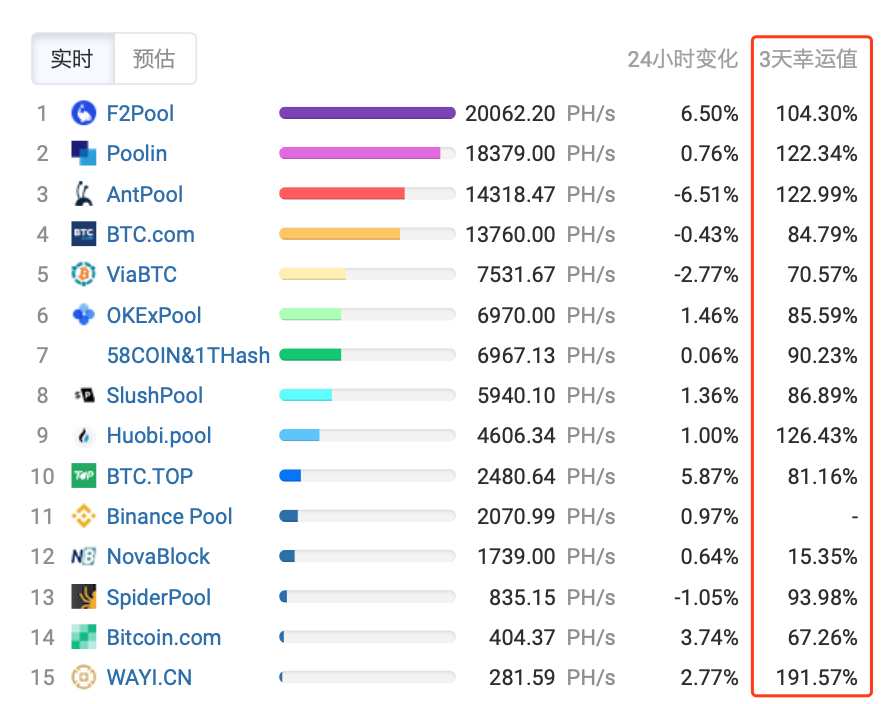
Task: Click the 3天幸运值 column header
Action: point(808,59)
